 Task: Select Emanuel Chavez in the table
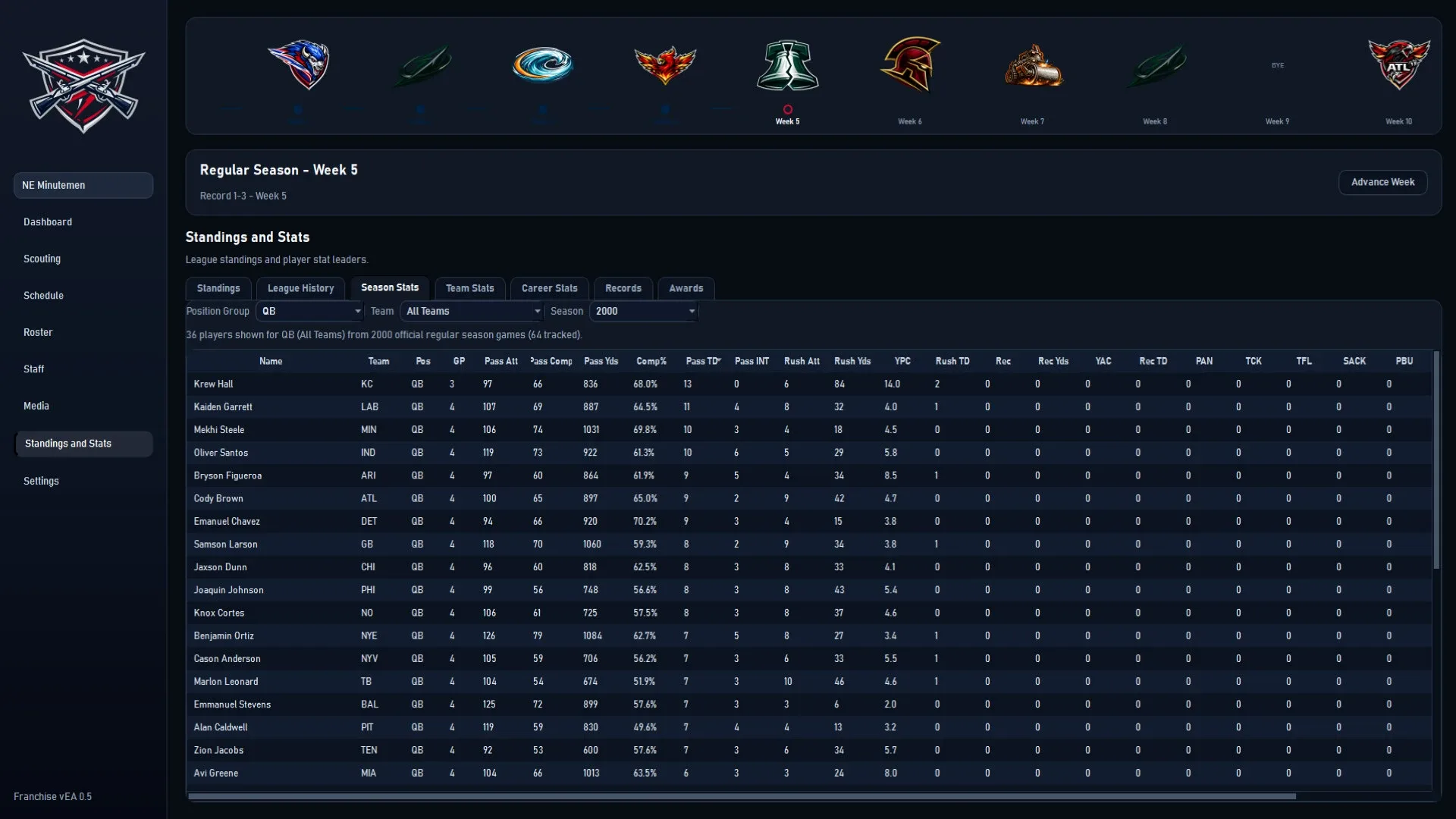227,521
